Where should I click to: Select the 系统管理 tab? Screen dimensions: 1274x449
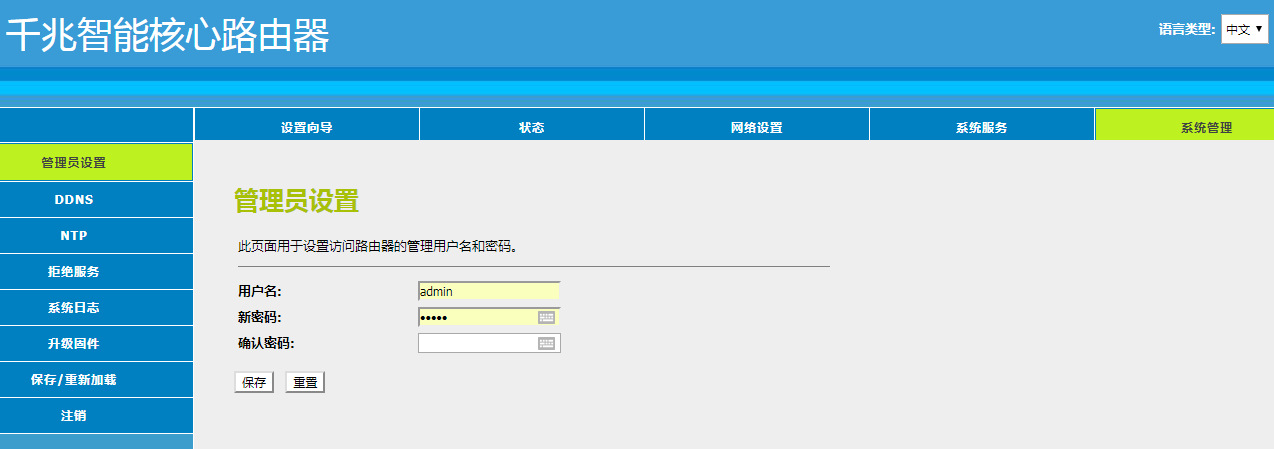click(x=1206, y=127)
